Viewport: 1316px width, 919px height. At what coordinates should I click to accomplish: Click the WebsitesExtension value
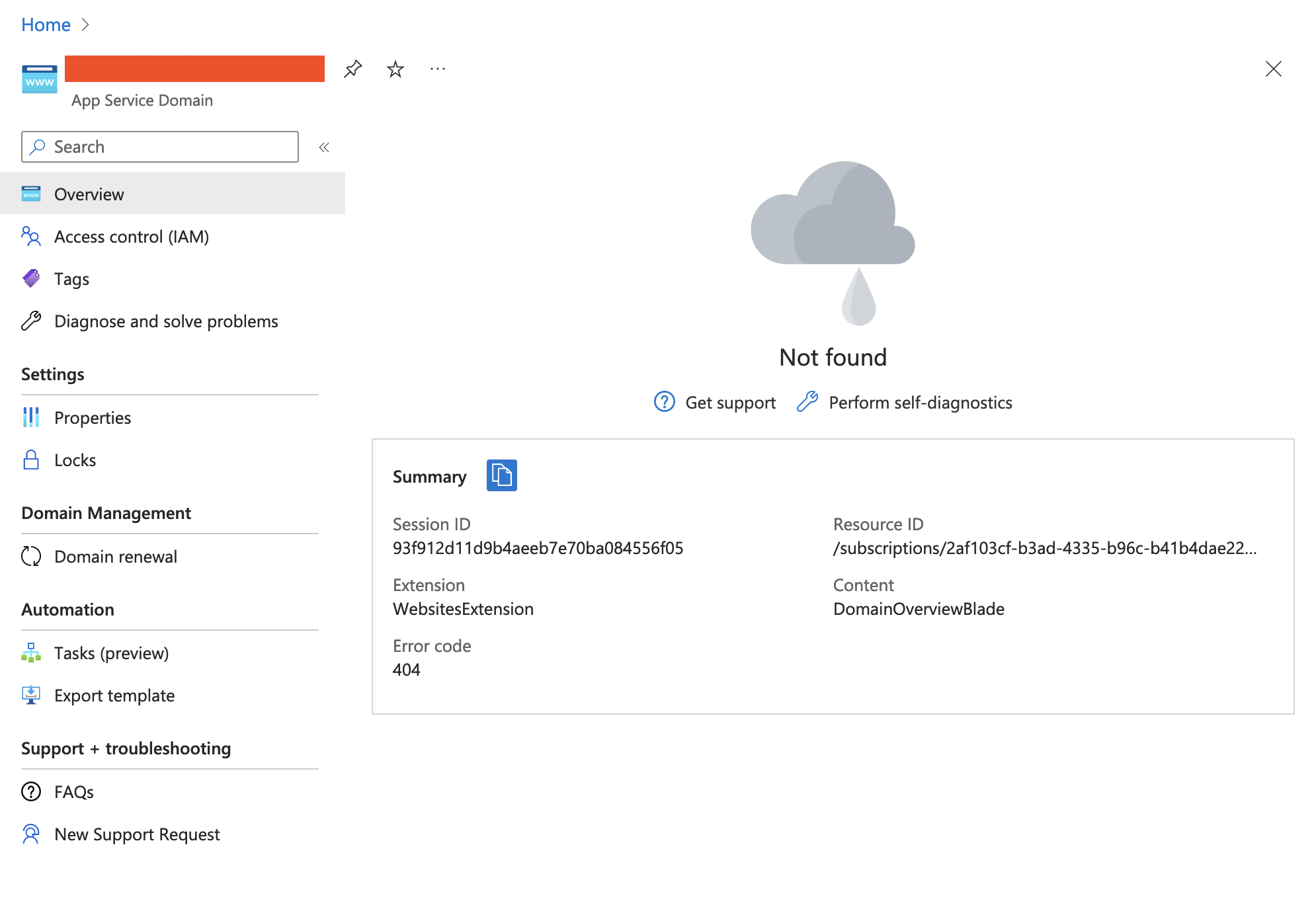[463, 609]
